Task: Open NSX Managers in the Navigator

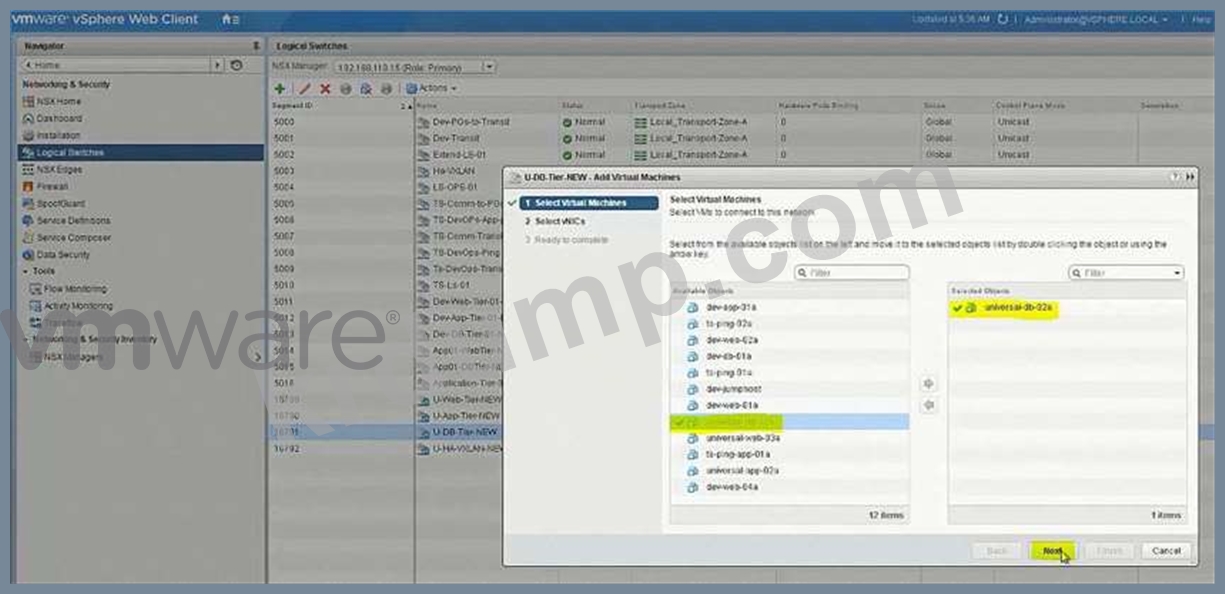Action: coord(72,357)
